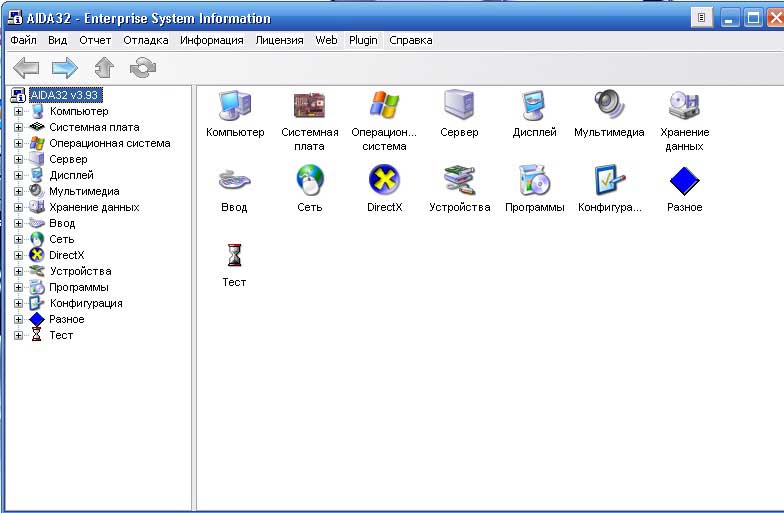Screen dimensions: 784x513
Task: Open the Лицензия menu
Action: coord(279,40)
